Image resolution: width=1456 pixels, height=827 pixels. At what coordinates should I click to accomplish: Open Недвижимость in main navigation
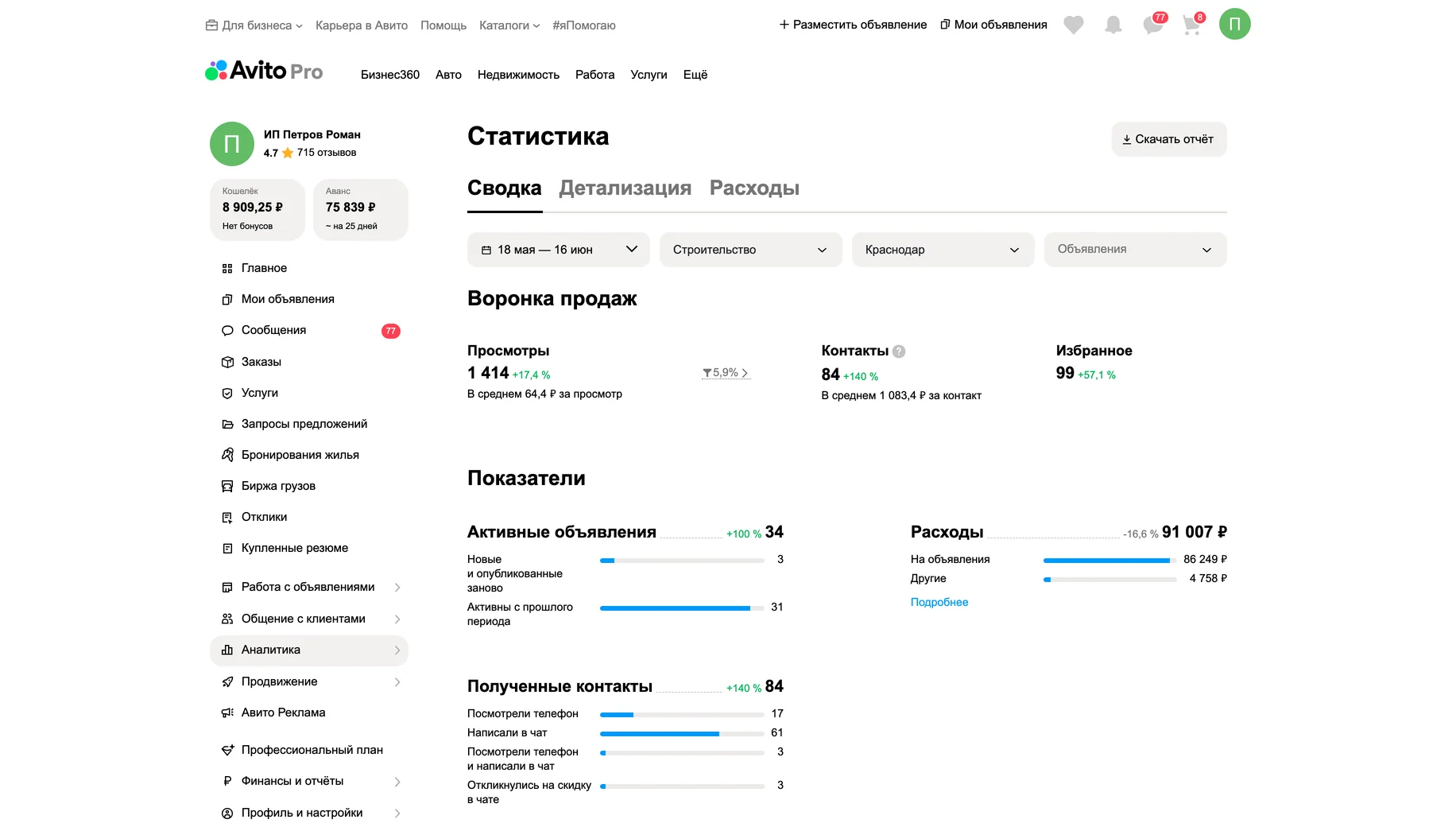point(518,75)
